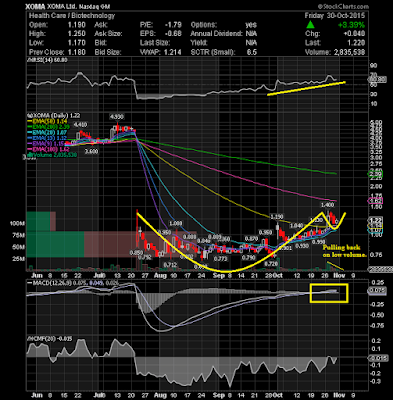Click the SCTR (Small) value 6.5
Screen dimensions: 393x400
(252, 52)
